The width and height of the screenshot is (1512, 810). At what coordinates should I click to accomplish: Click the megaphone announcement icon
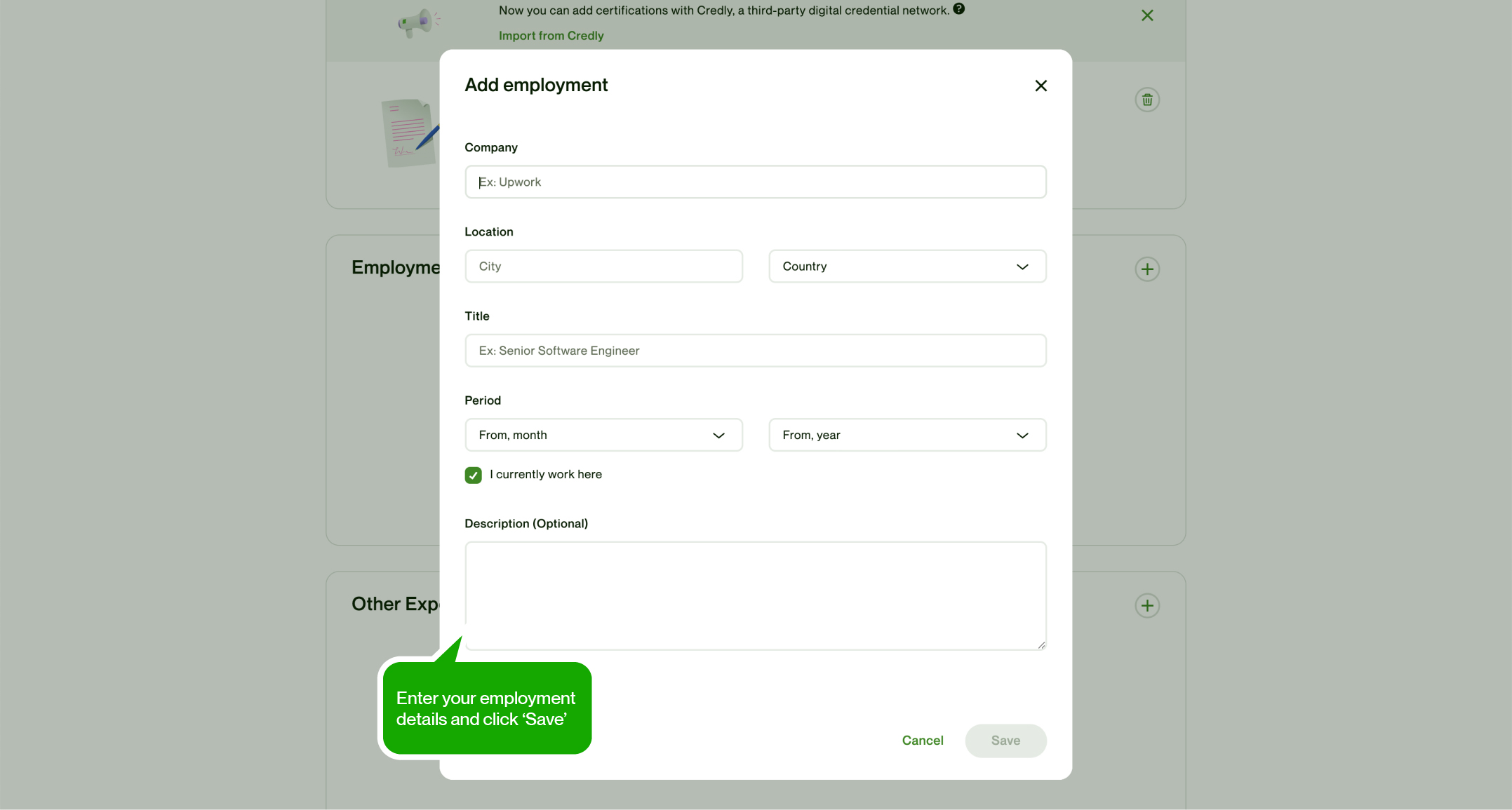[x=417, y=22]
